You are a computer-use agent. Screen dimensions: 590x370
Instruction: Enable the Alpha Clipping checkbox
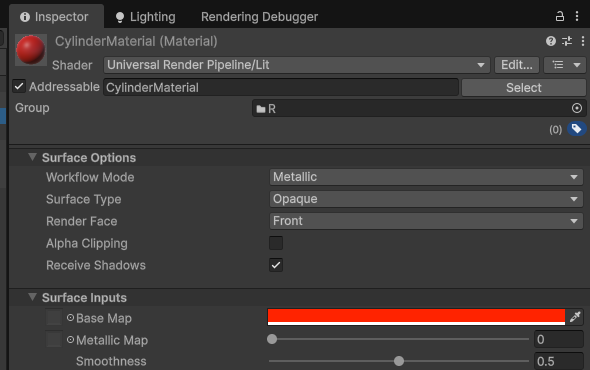[276, 243]
